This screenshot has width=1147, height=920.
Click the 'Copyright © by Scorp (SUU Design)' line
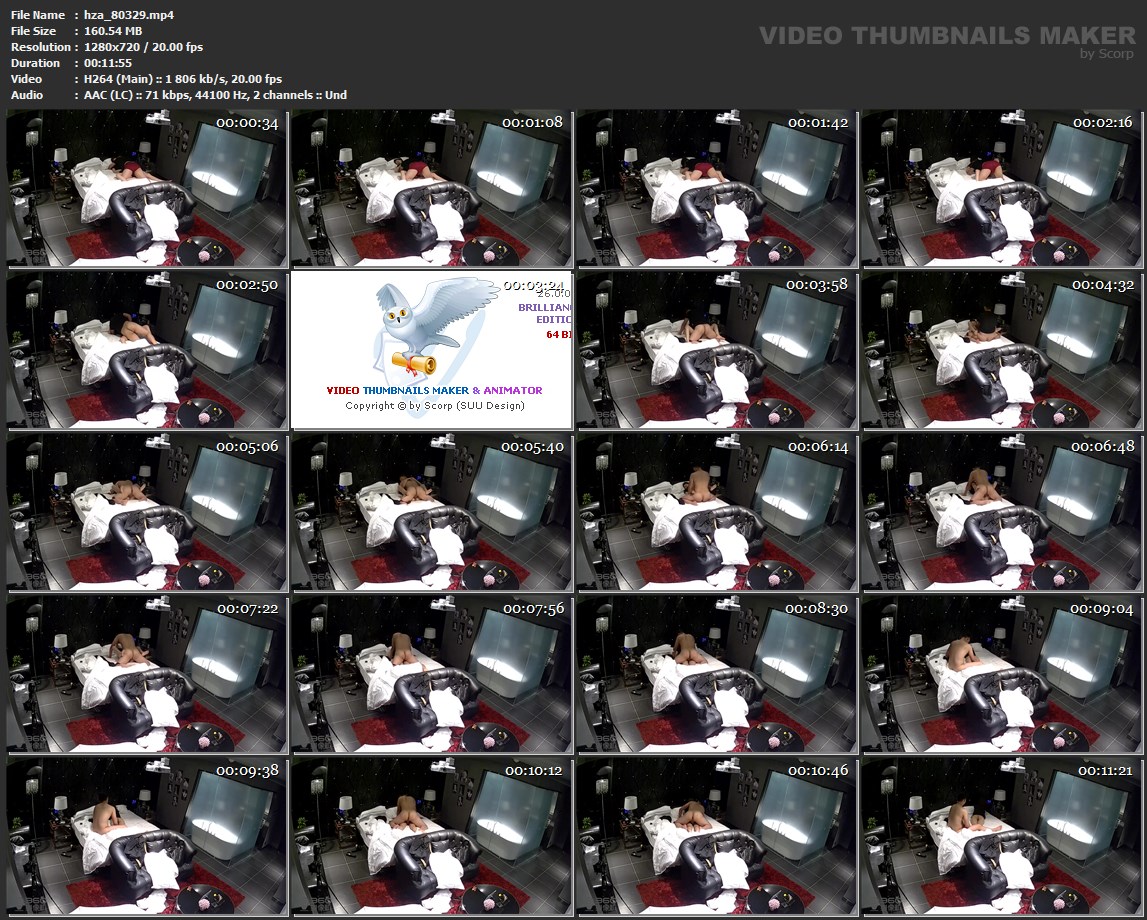coord(434,406)
